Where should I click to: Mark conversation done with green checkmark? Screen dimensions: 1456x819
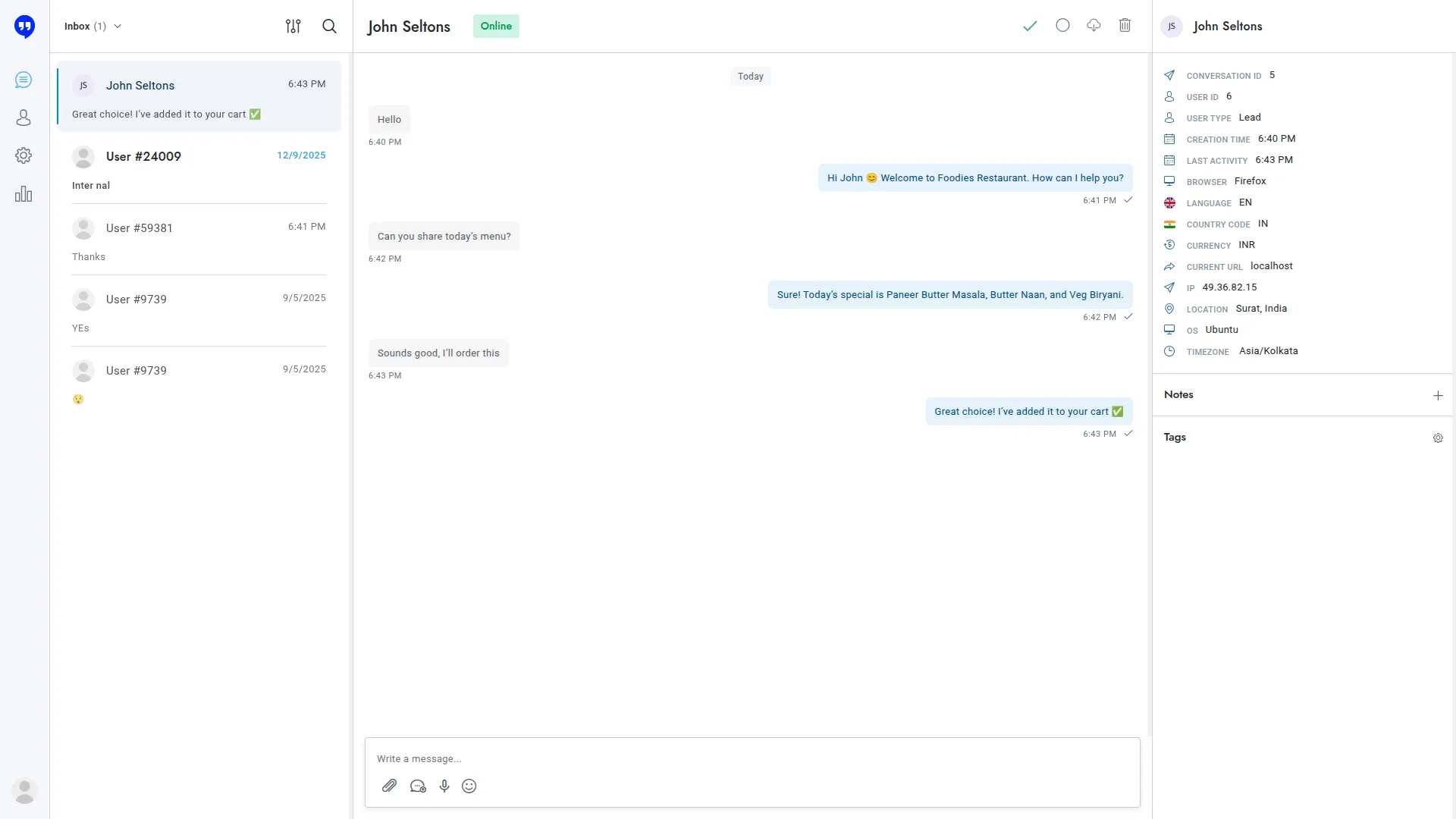pos(1030,26)
